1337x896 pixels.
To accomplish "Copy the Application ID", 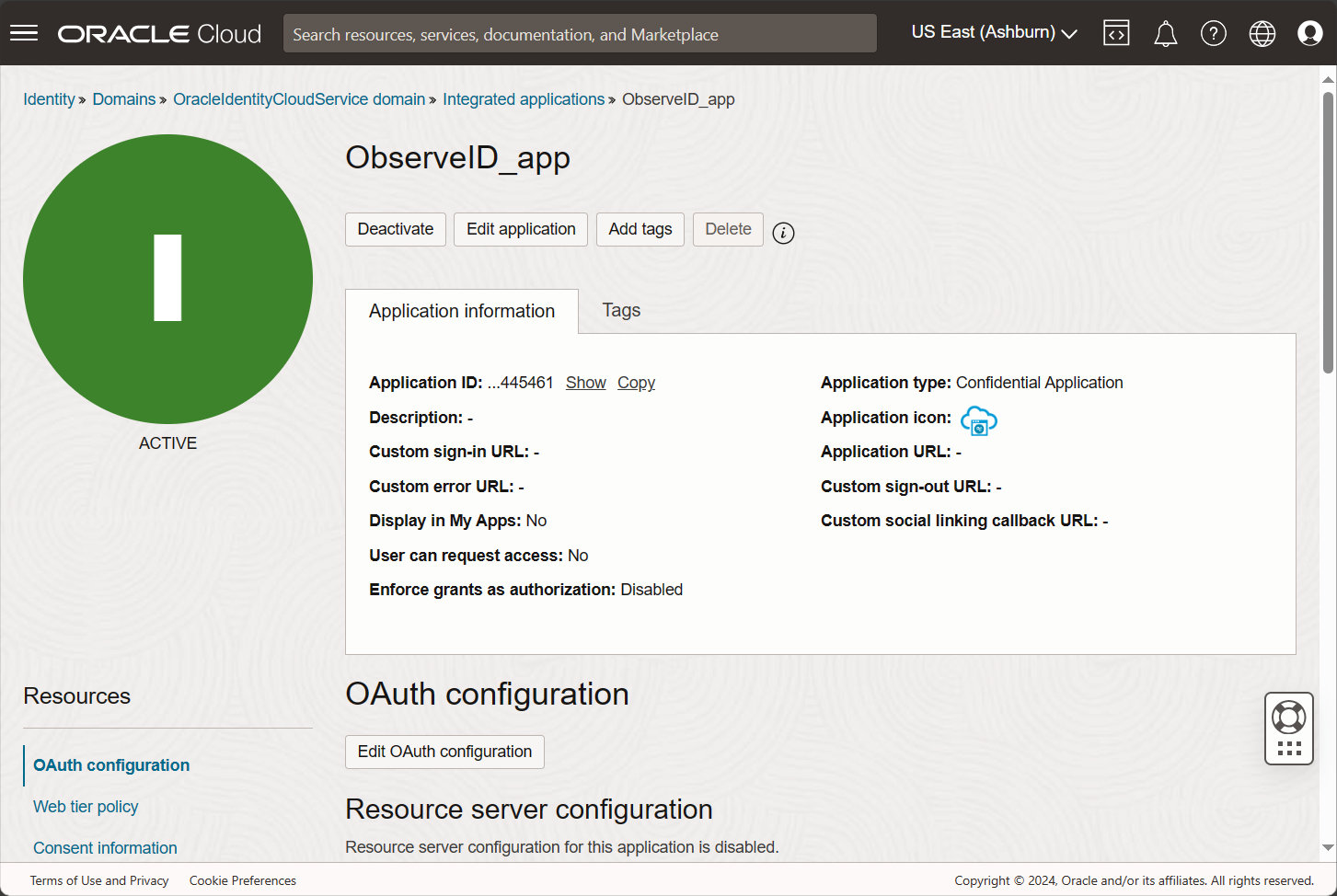I will (636, 383).
